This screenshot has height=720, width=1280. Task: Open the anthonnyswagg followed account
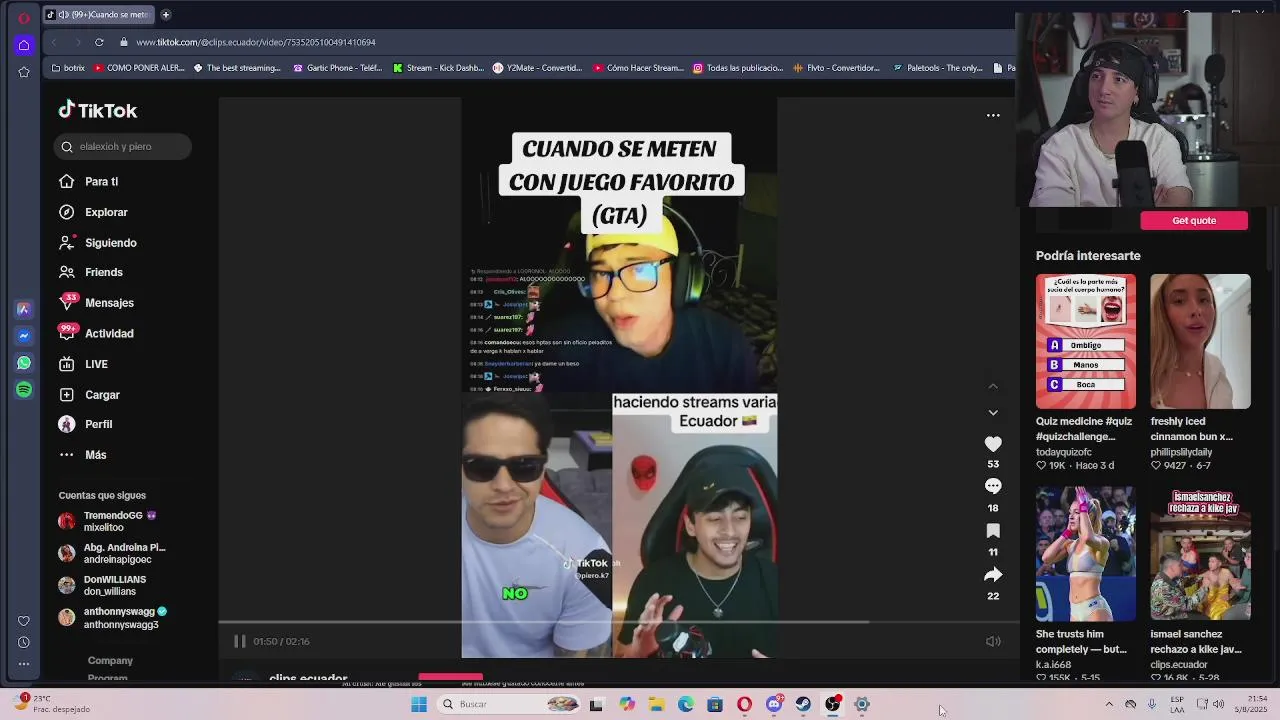tap(112, 617)
